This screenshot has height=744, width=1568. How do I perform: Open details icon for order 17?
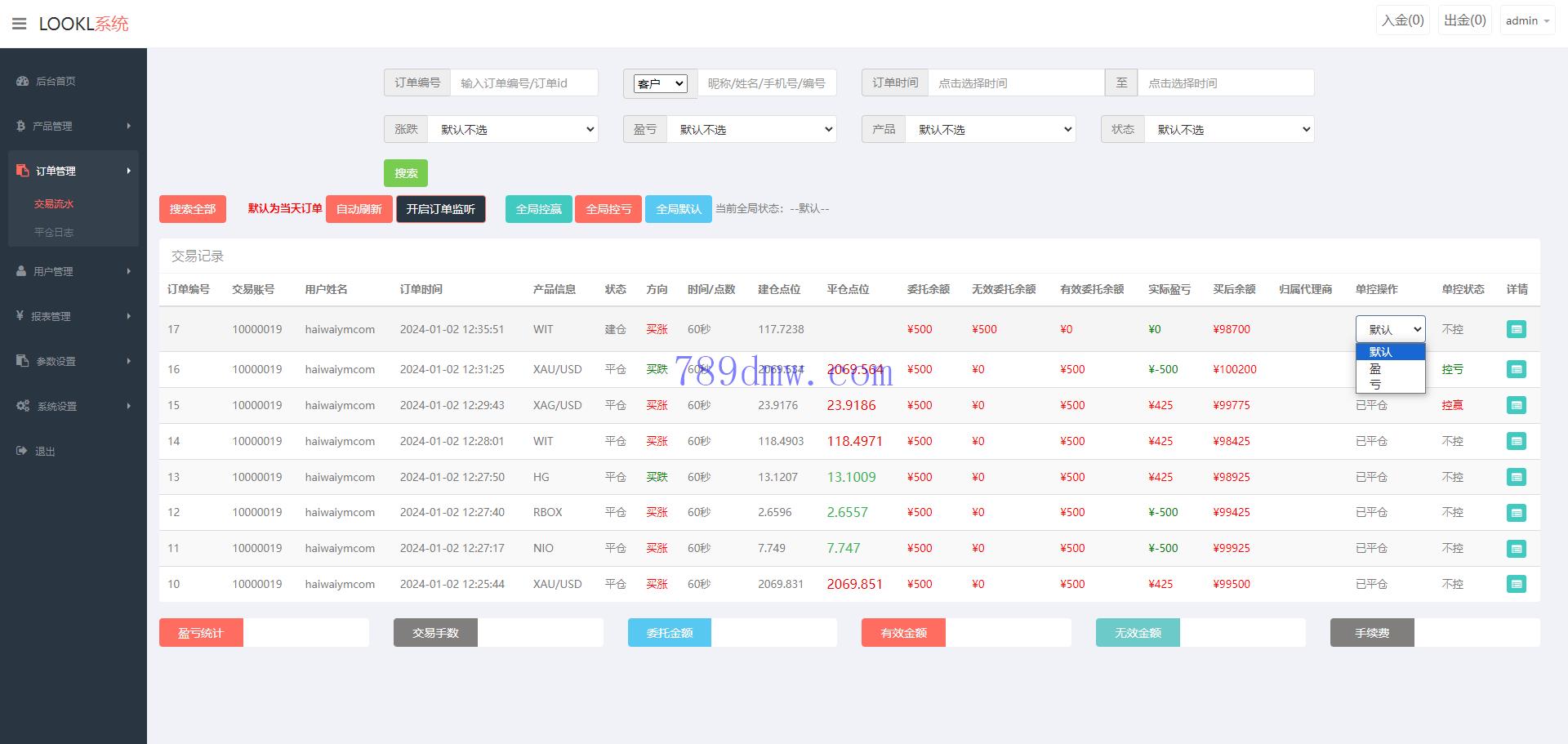(1516, 329)
